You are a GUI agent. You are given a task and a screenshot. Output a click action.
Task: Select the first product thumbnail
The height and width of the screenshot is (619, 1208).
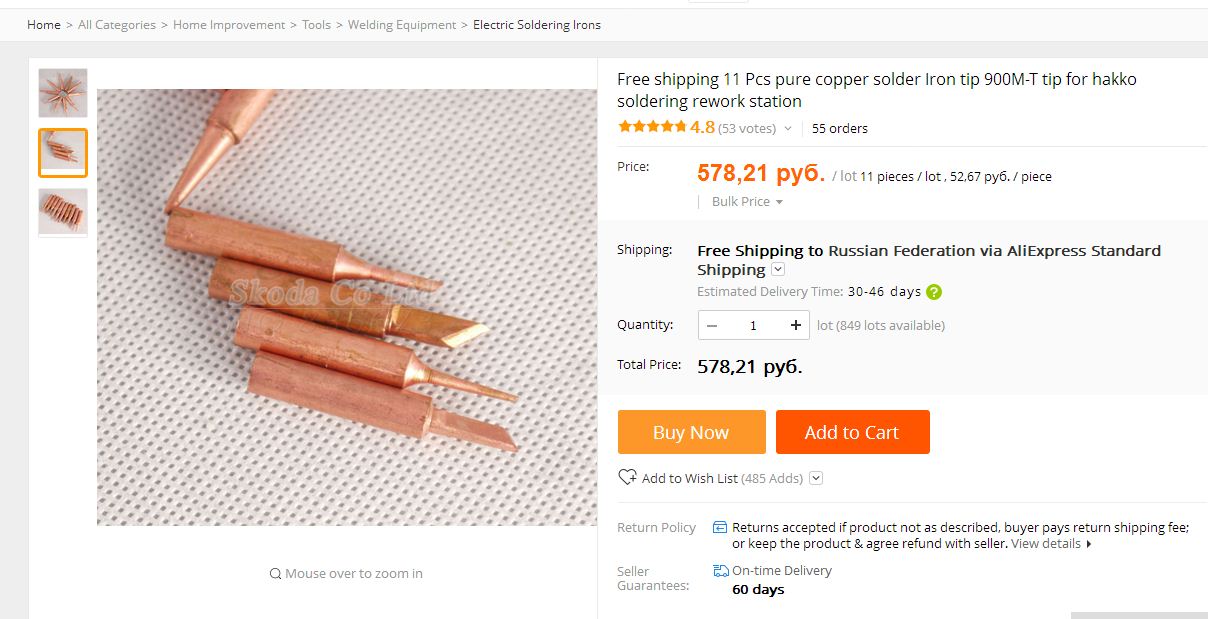[63, 93]
